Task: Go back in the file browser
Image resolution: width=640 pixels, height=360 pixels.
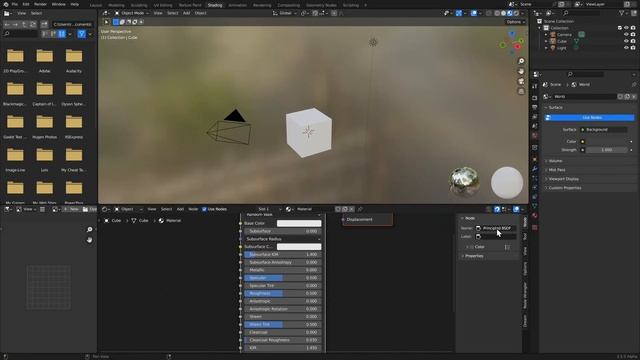Action: coord(7,24)
